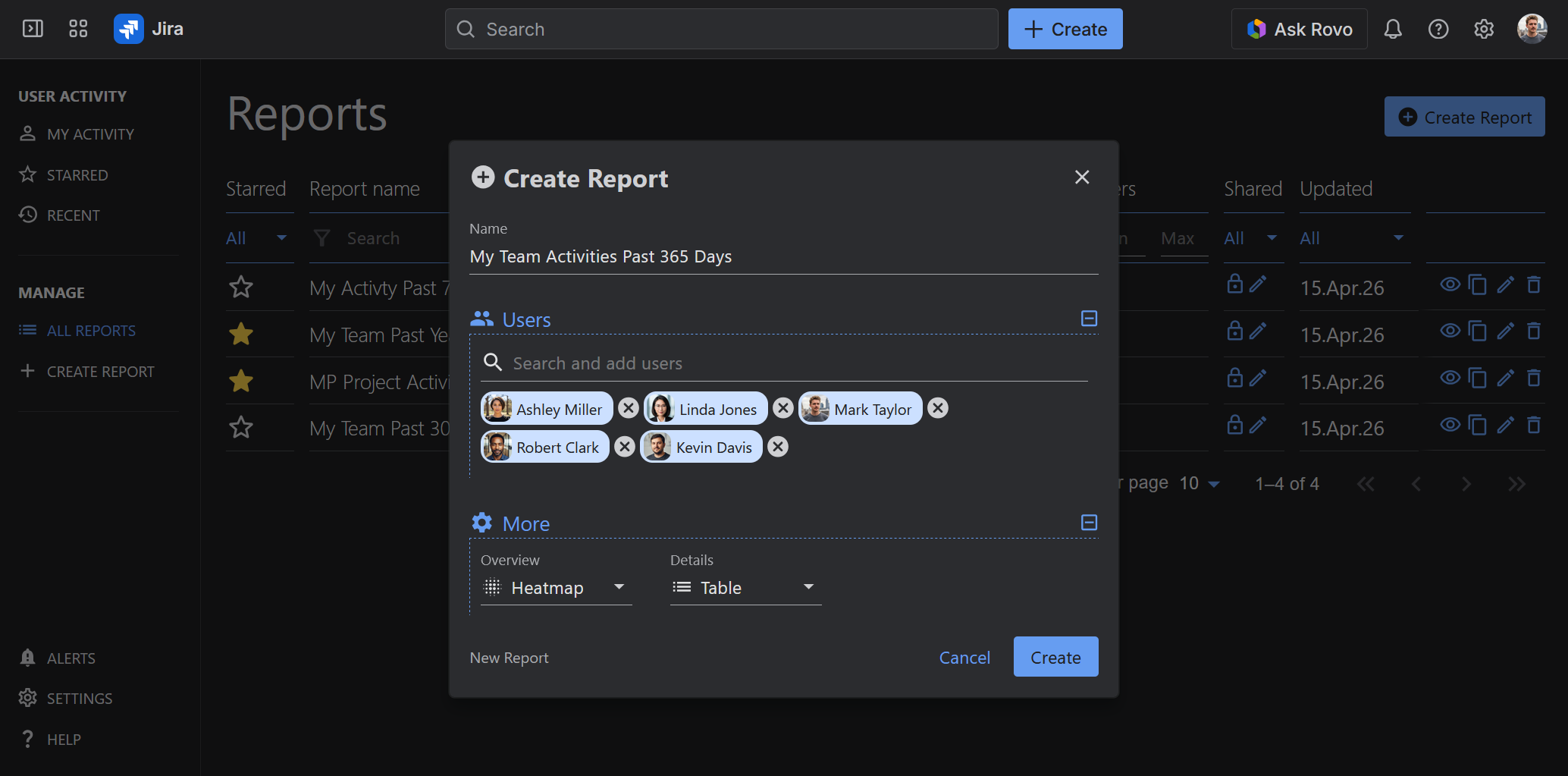
Task: Edit a report using the pencil icon
Action: [1506, 284]
